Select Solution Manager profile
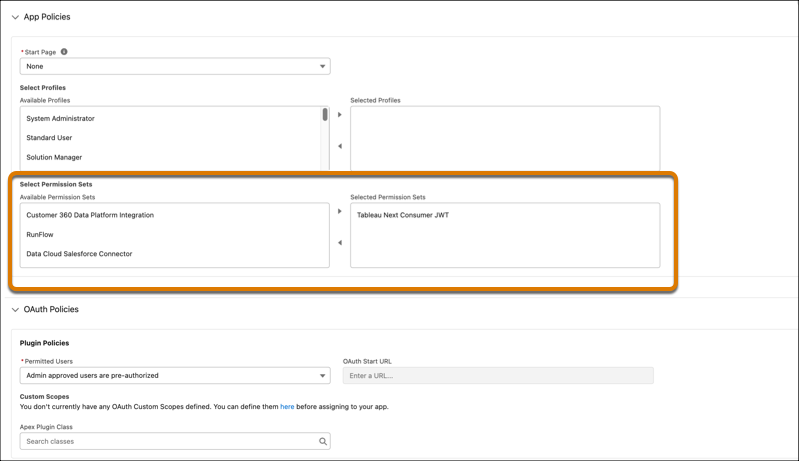Image resolution: width=799 pixels, height=461 pixels. pyautogui.click(x=54, y=157)
